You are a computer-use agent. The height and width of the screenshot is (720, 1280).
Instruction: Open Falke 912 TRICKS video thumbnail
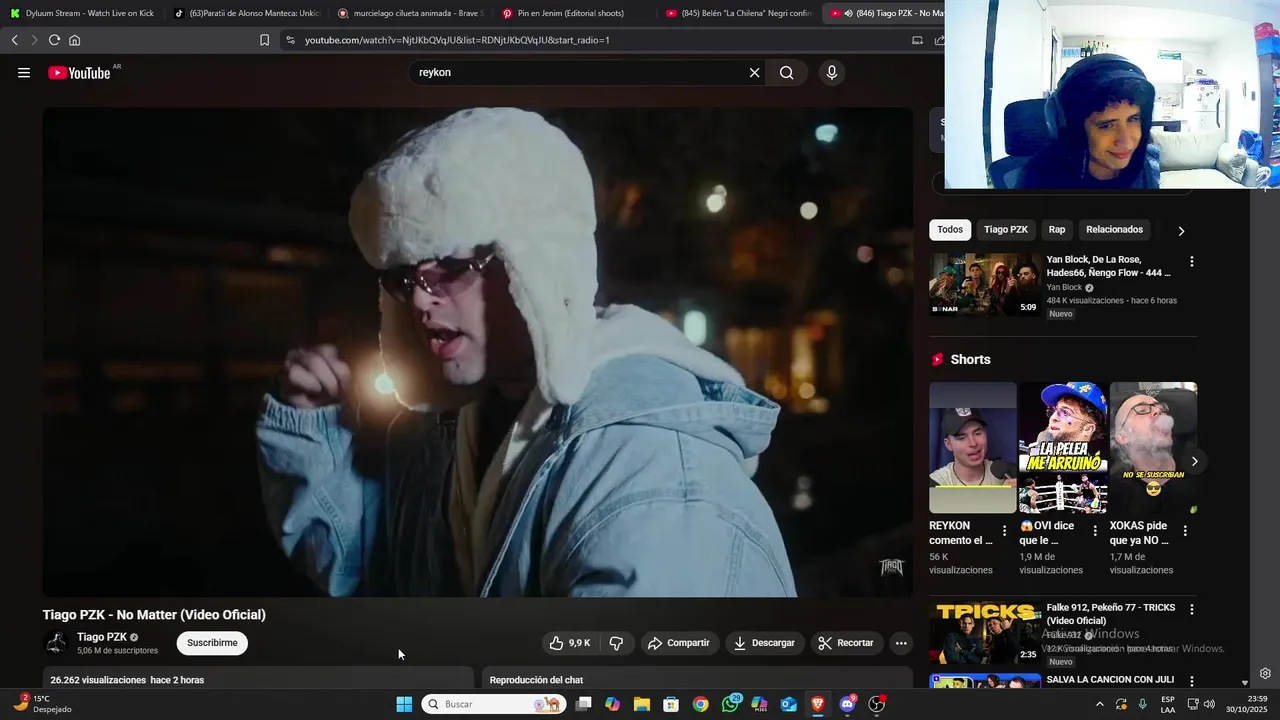tap(985, 634)
